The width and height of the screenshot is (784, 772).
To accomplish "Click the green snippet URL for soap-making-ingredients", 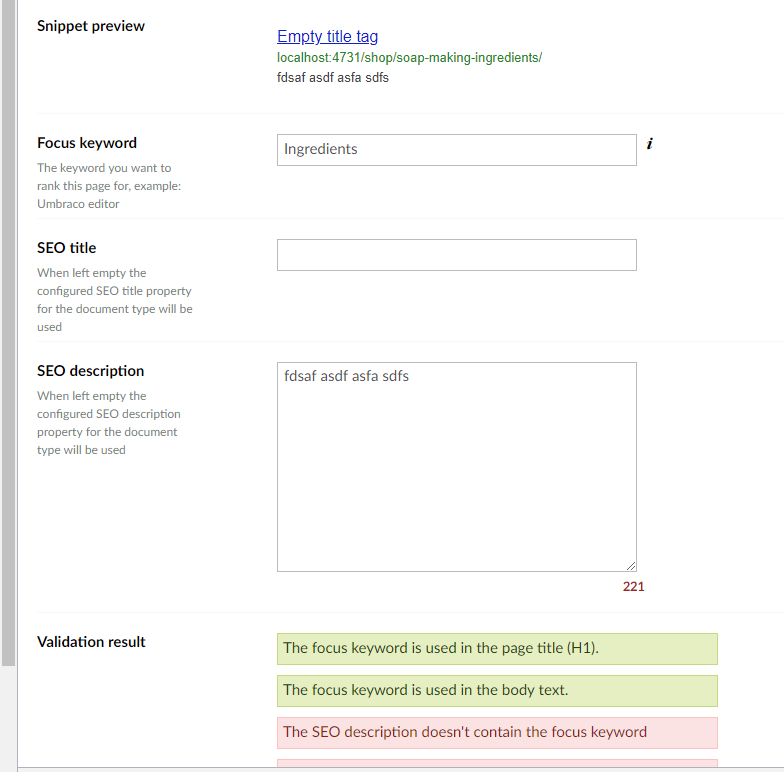I will [410, 58].
